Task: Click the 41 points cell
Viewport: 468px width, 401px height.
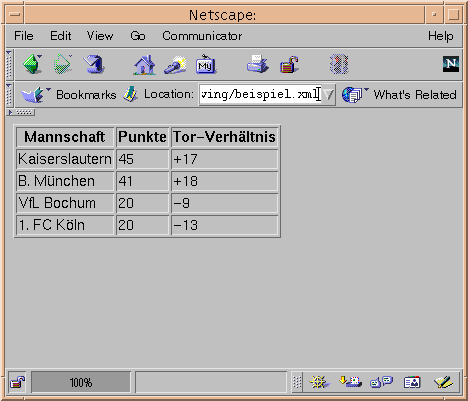Action: [143, 181]
